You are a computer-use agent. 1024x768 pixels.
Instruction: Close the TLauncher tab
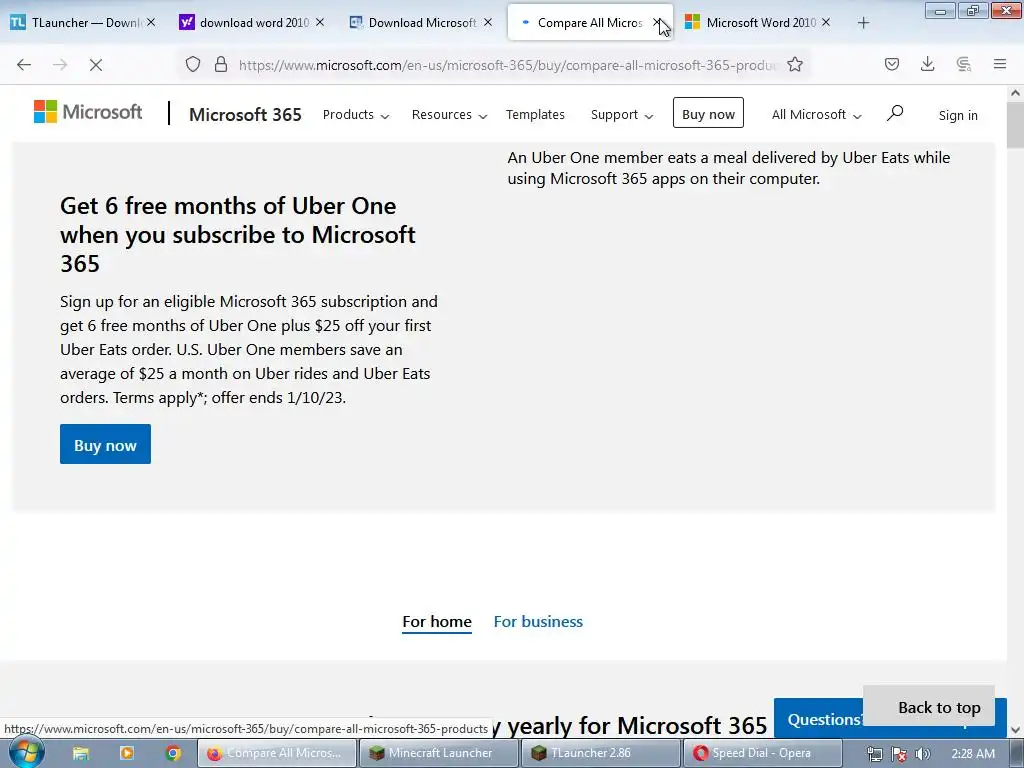pyautogui.click(x=151, y=22)
